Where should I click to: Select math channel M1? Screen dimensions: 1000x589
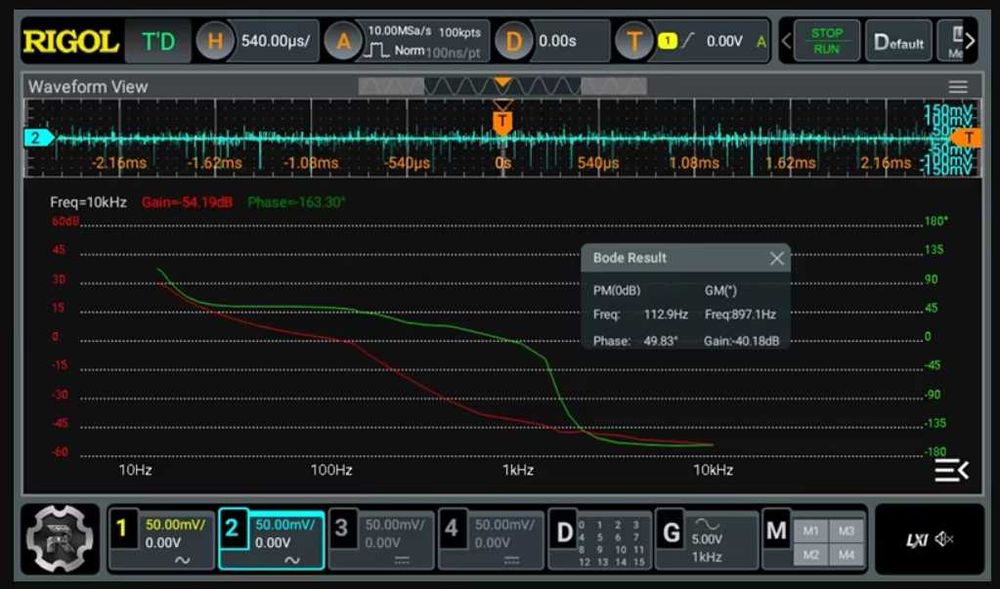click(x=810, y=530)
